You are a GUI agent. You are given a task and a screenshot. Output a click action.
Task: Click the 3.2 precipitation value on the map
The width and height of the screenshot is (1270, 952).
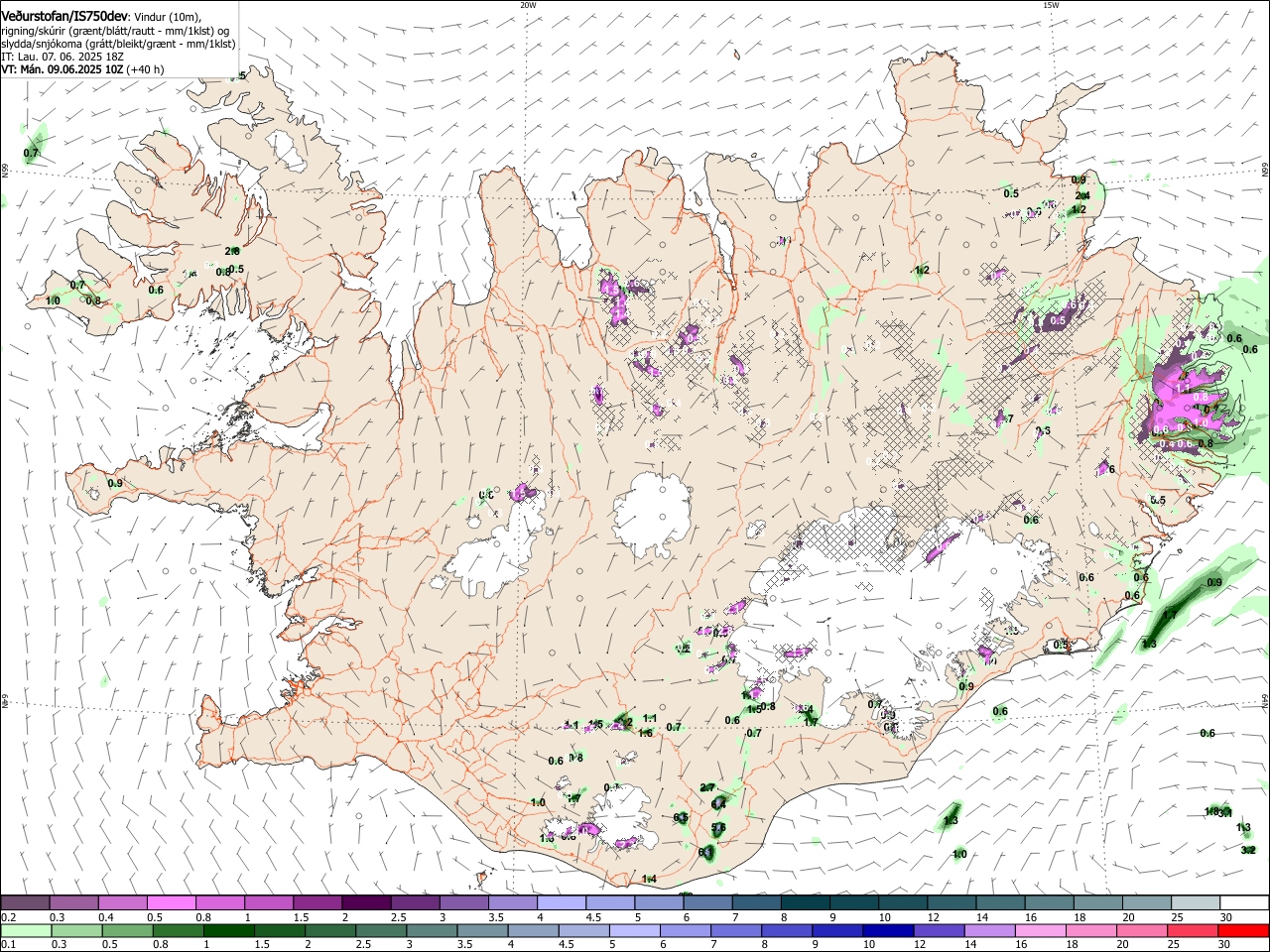point(1248,850)
